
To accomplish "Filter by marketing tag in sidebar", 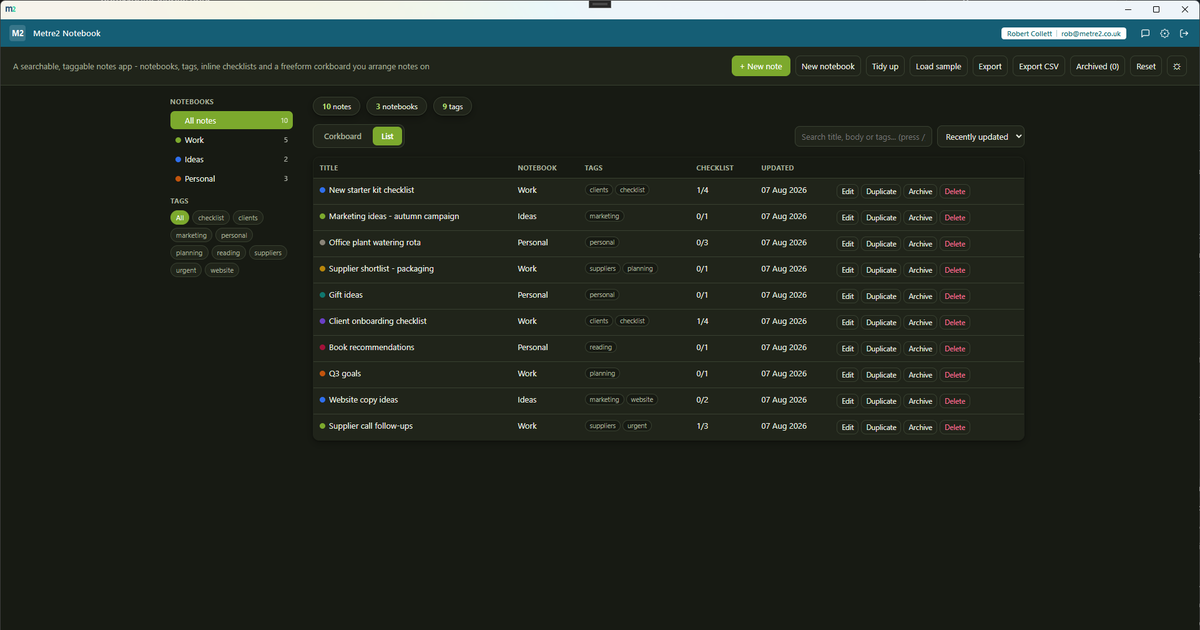I will 191,236.
